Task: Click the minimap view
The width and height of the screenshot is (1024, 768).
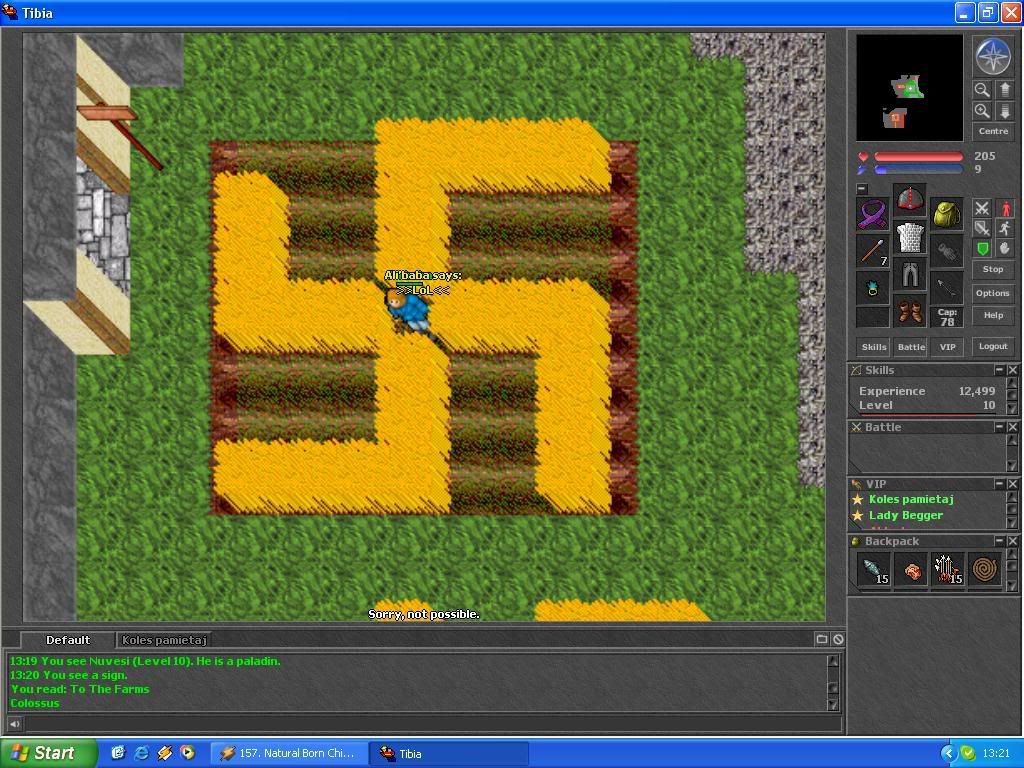Action: [x=909, y=88]
